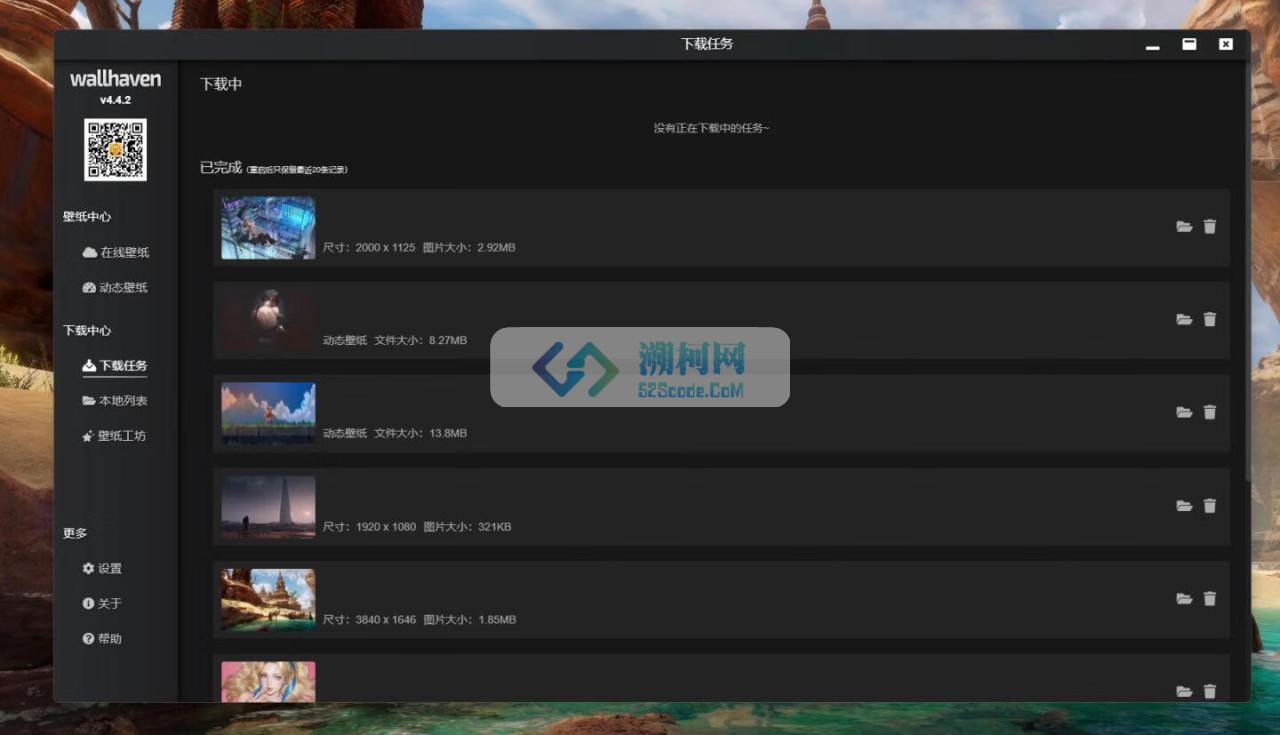
Task: Open 设置 settings page
Action: click(102, 569)
